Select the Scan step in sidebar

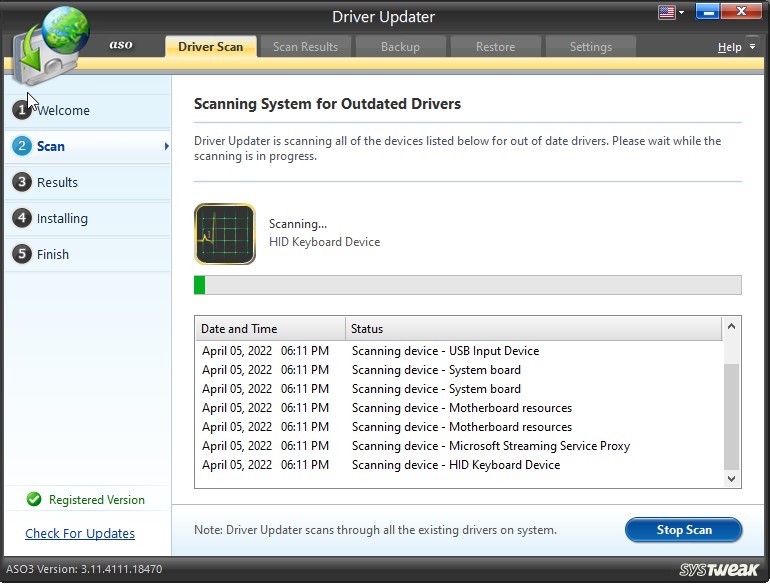[x=87, y=146]
